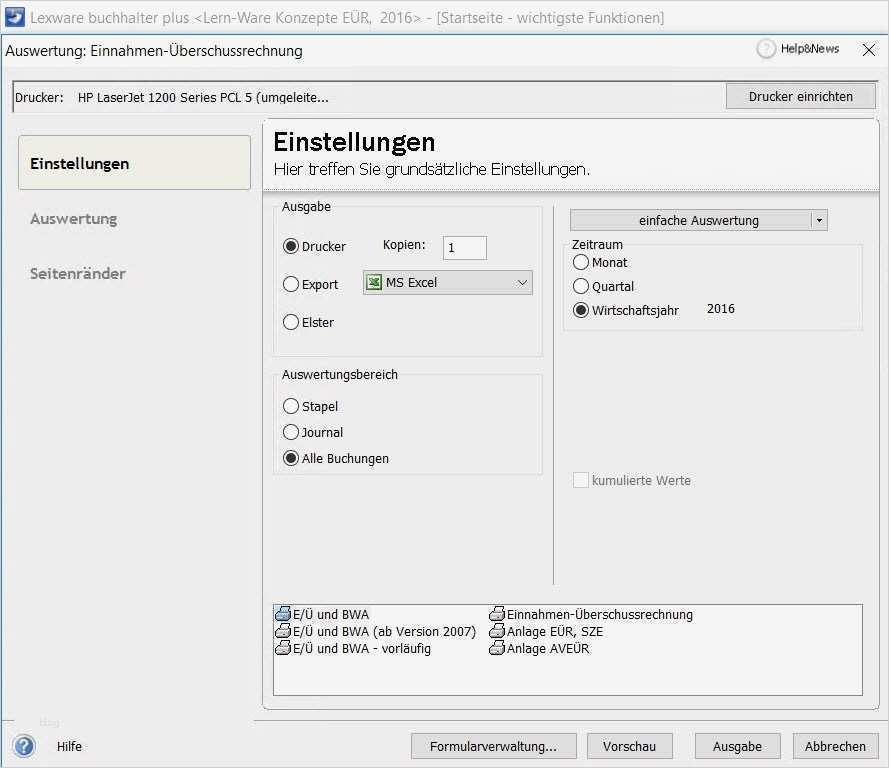The image size is (889, 768).
Task: Select Stapel as Auswertungsbereich
Action: click(x=291, y=406)
